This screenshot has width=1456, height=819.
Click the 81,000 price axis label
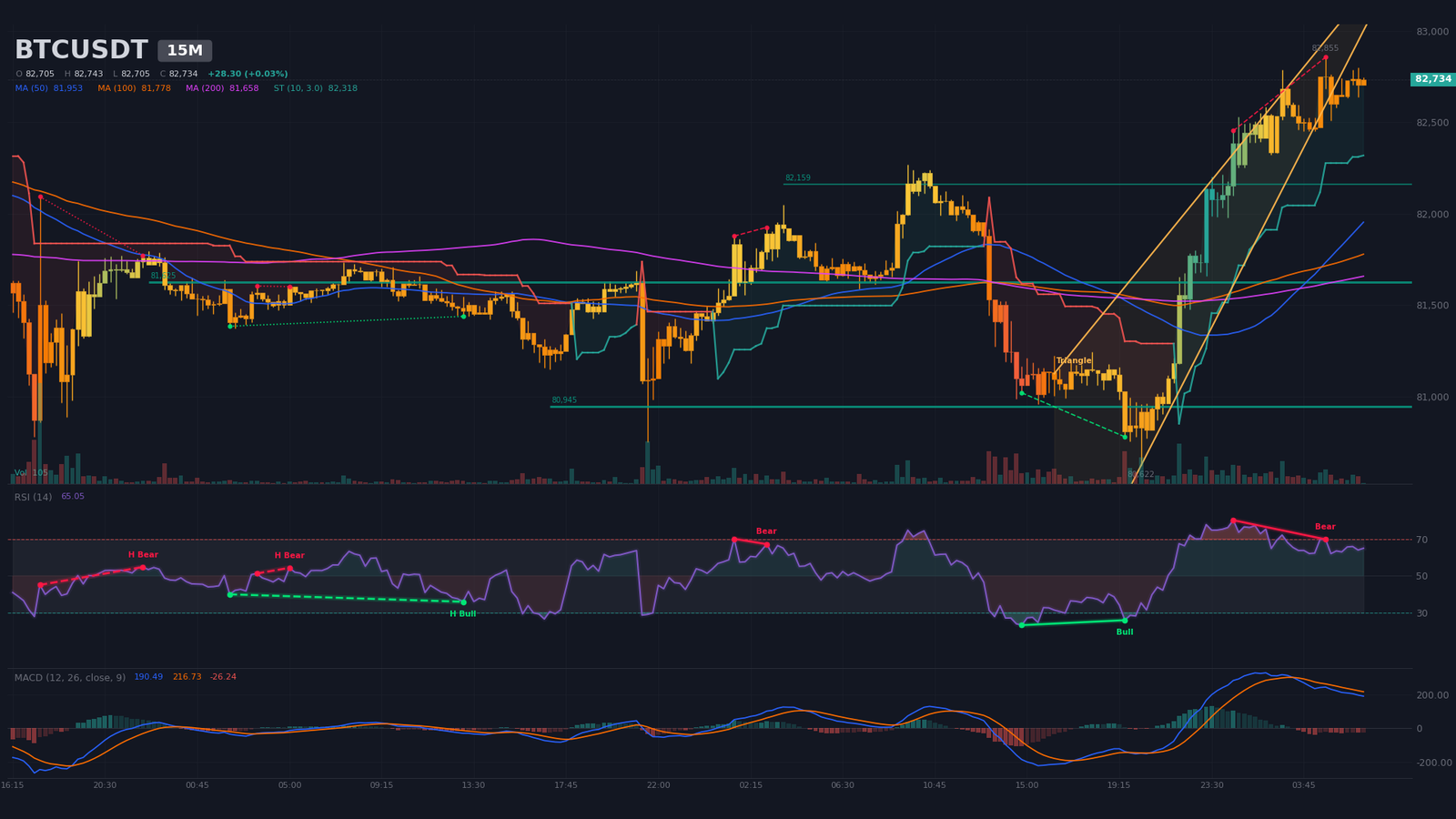pyautogui.click(x=1432, y=398)
